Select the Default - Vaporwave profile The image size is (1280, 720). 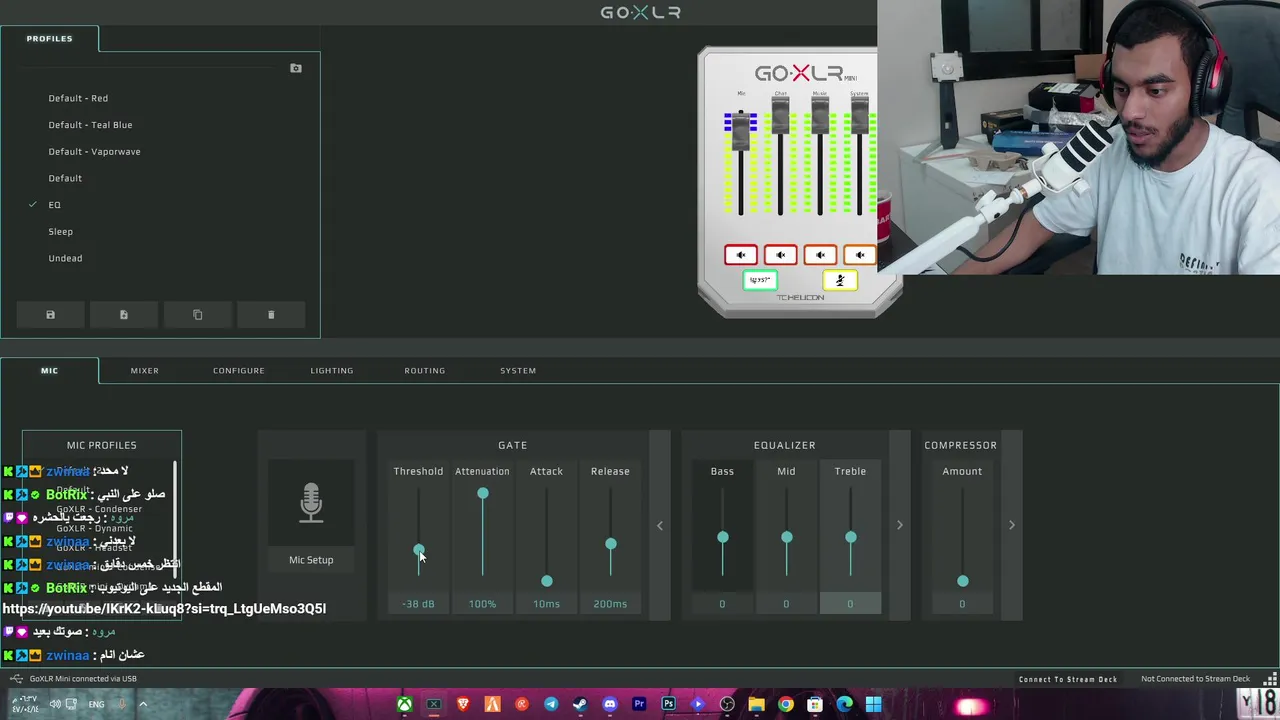click(94, 152)
